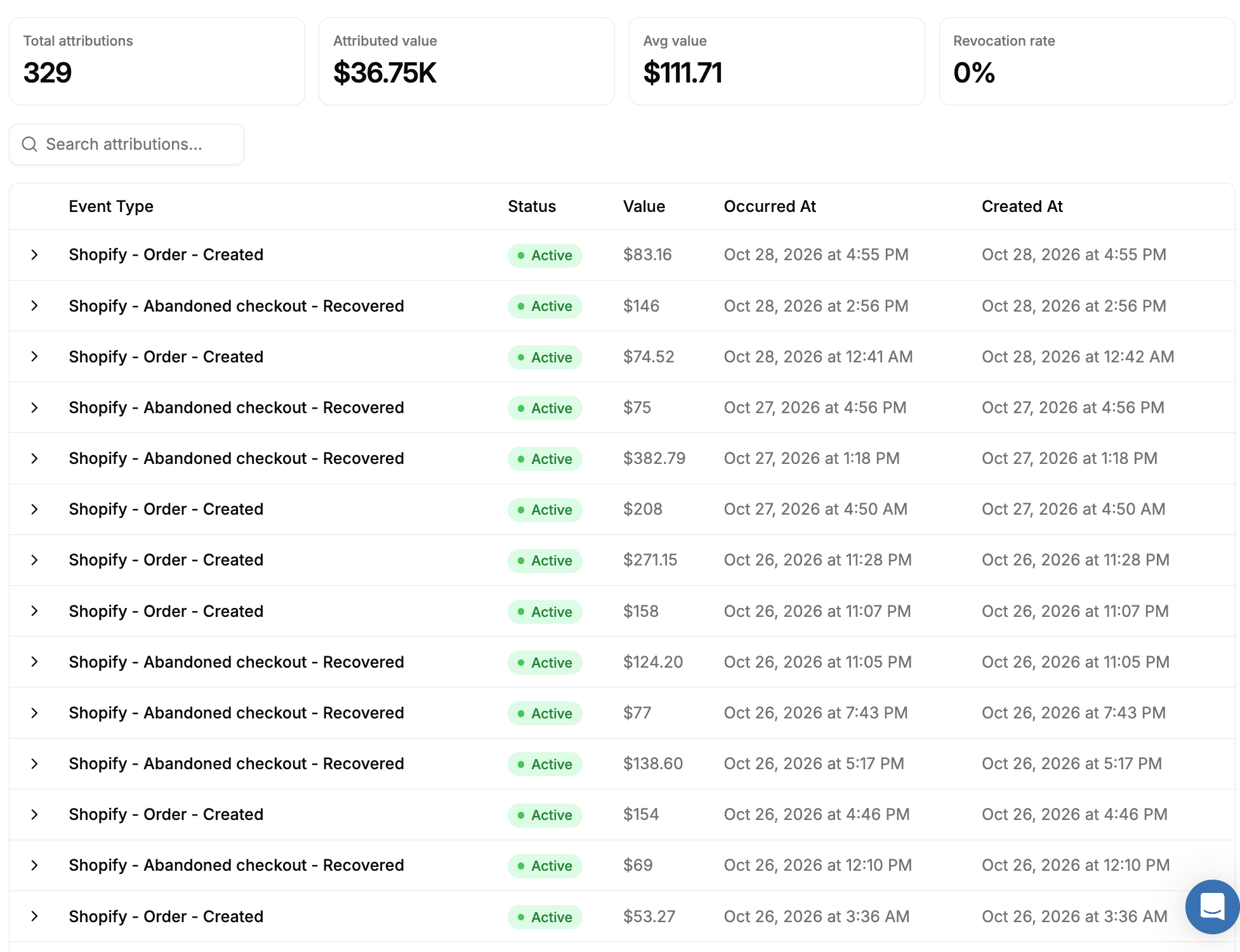Viewport: 1240px width, 952px height.
Task: Expand the $124.20 Abandoned checkout row
Action: coord(35,662)
